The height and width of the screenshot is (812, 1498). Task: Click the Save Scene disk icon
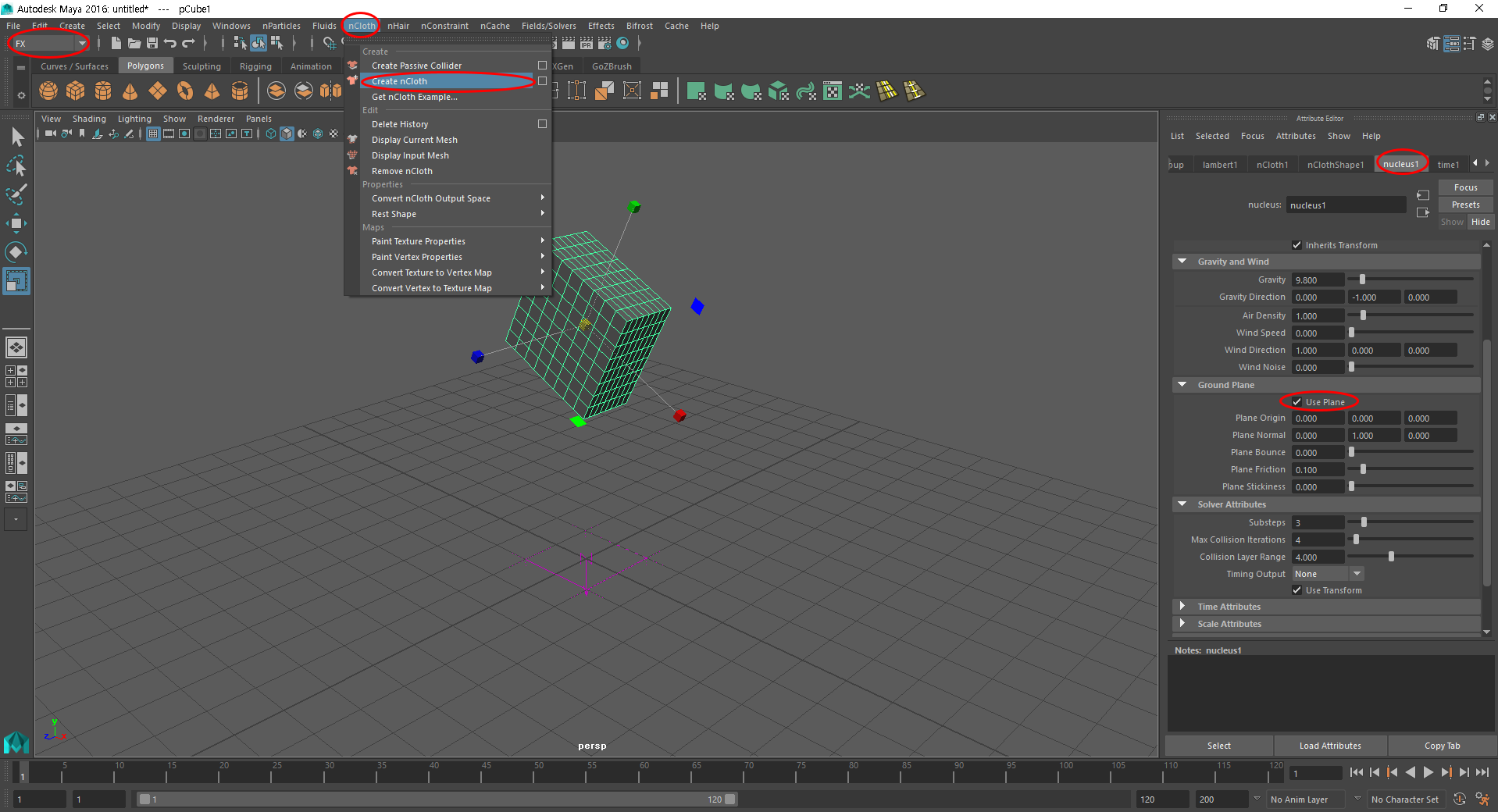(152, 44)
